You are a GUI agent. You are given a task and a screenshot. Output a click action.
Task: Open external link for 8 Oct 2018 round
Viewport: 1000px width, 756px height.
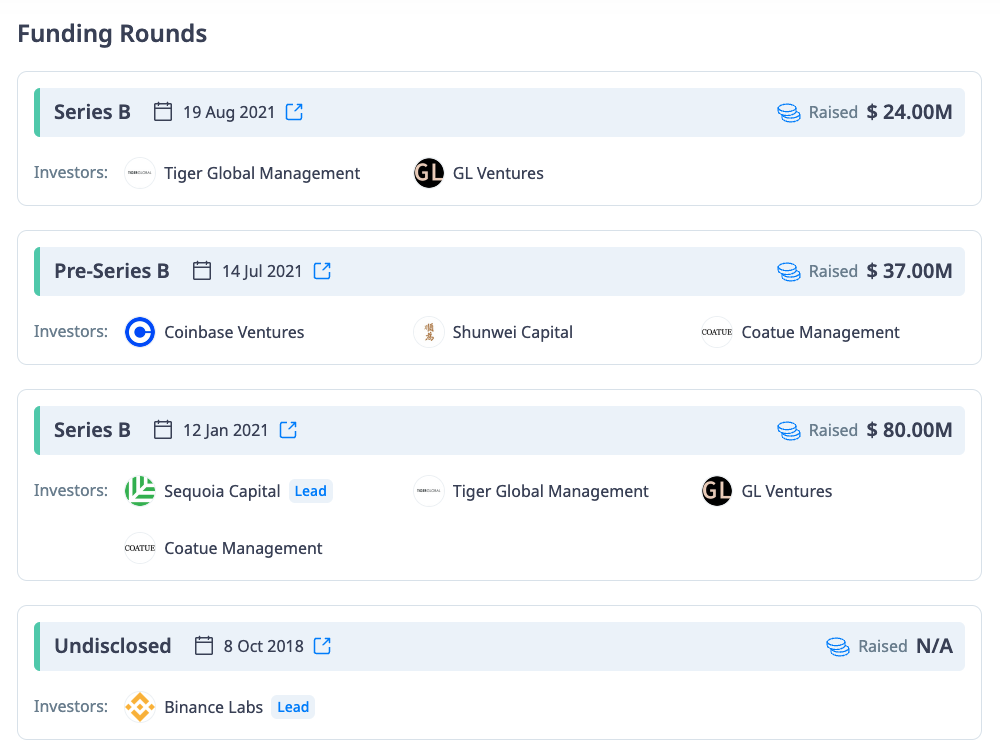322,646
